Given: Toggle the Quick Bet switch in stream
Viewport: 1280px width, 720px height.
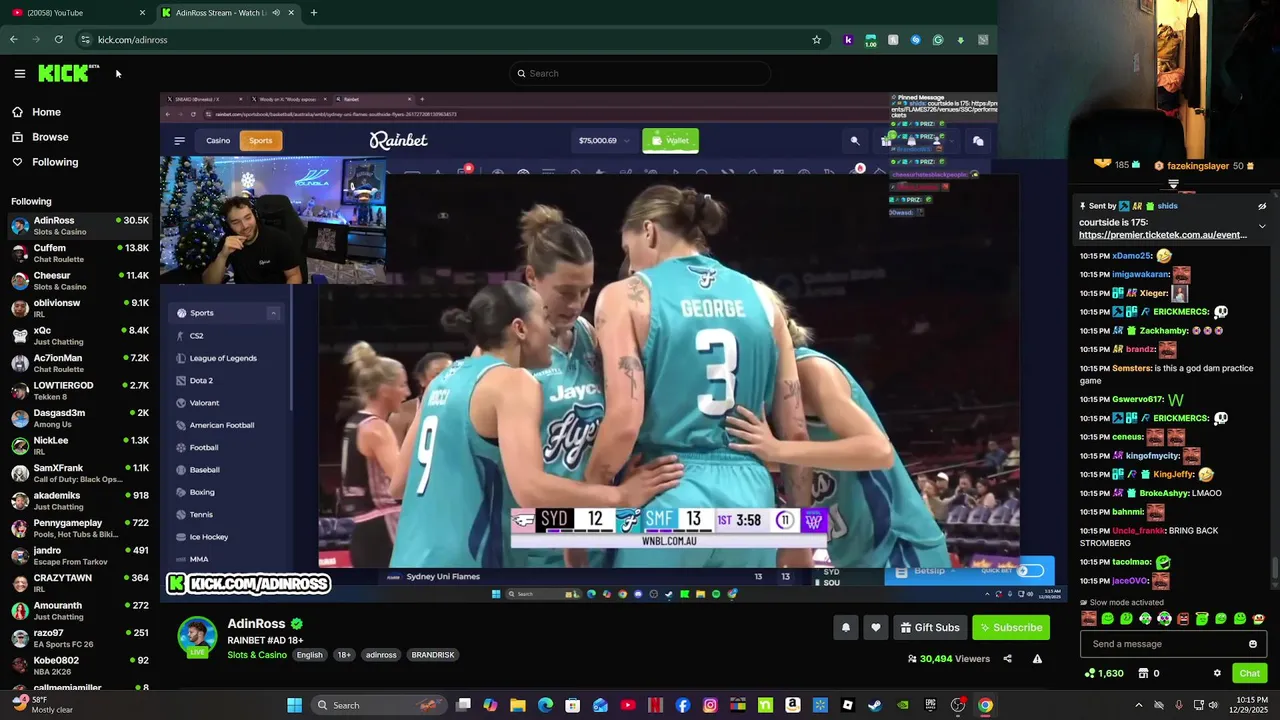Looking at the screenshot, I should pos(1030,571).
